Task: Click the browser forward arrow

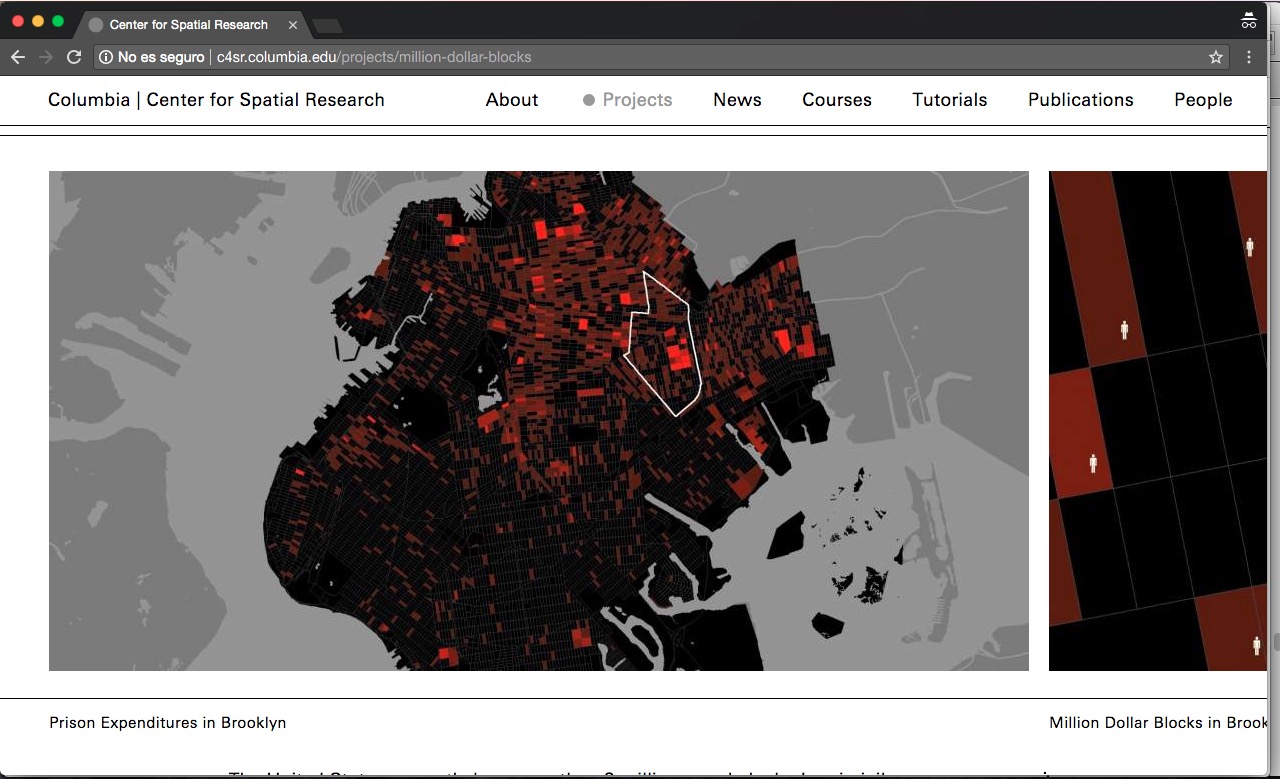Action: tap(45, 57)
